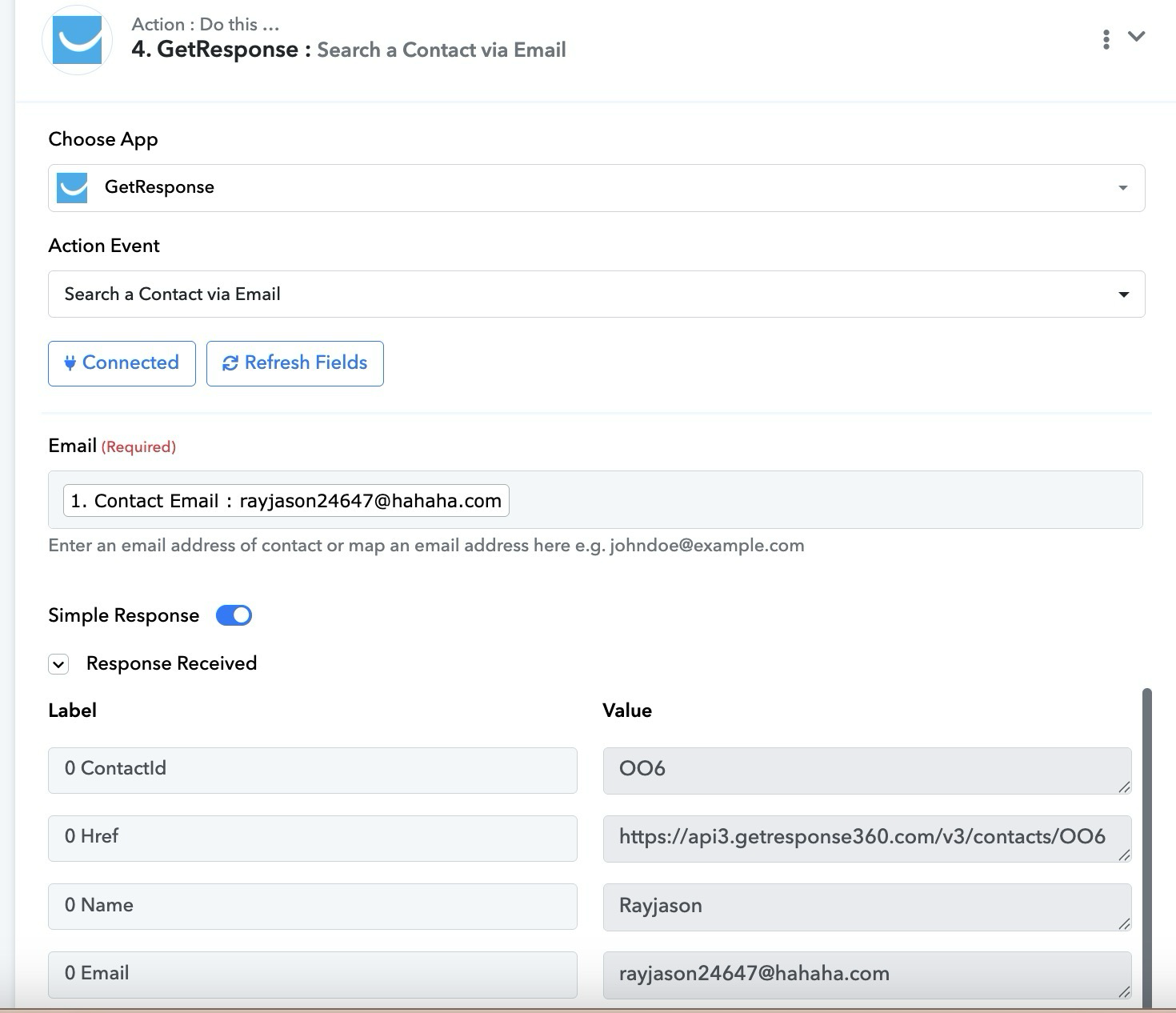Click the 0 Href label field
The width and height of the screenshot is (1176, 1013).
click(x=312, y=838)
